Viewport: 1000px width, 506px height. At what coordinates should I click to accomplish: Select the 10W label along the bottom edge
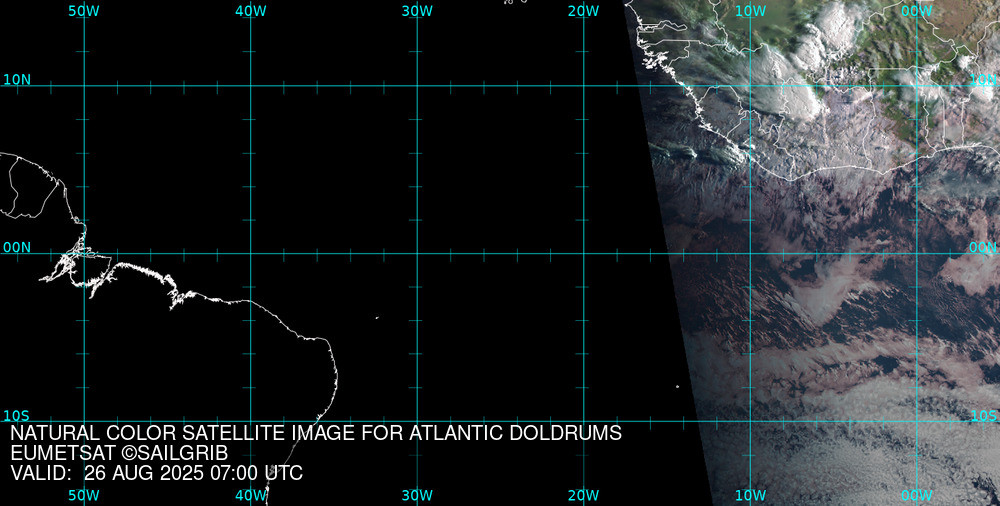750,496
